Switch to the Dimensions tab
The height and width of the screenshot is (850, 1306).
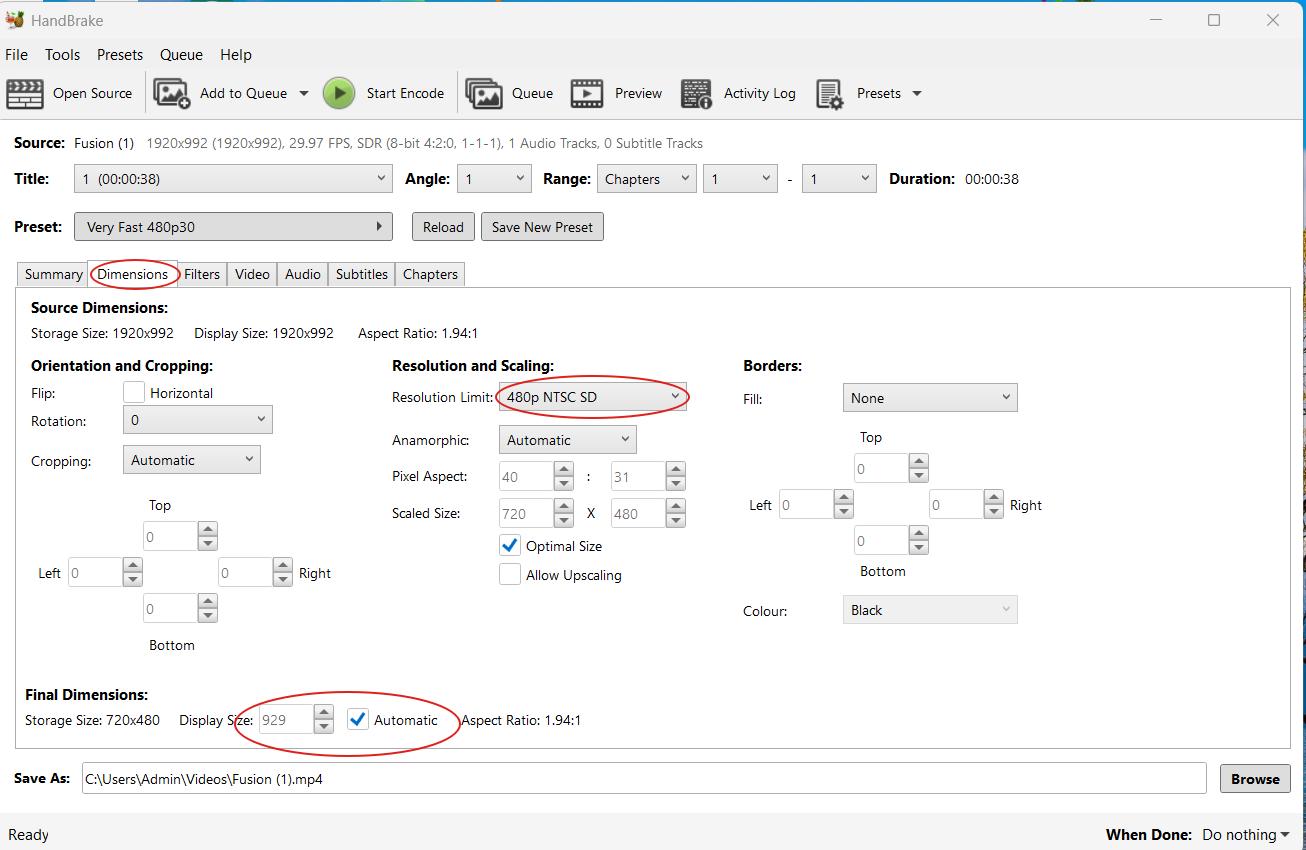132,274
